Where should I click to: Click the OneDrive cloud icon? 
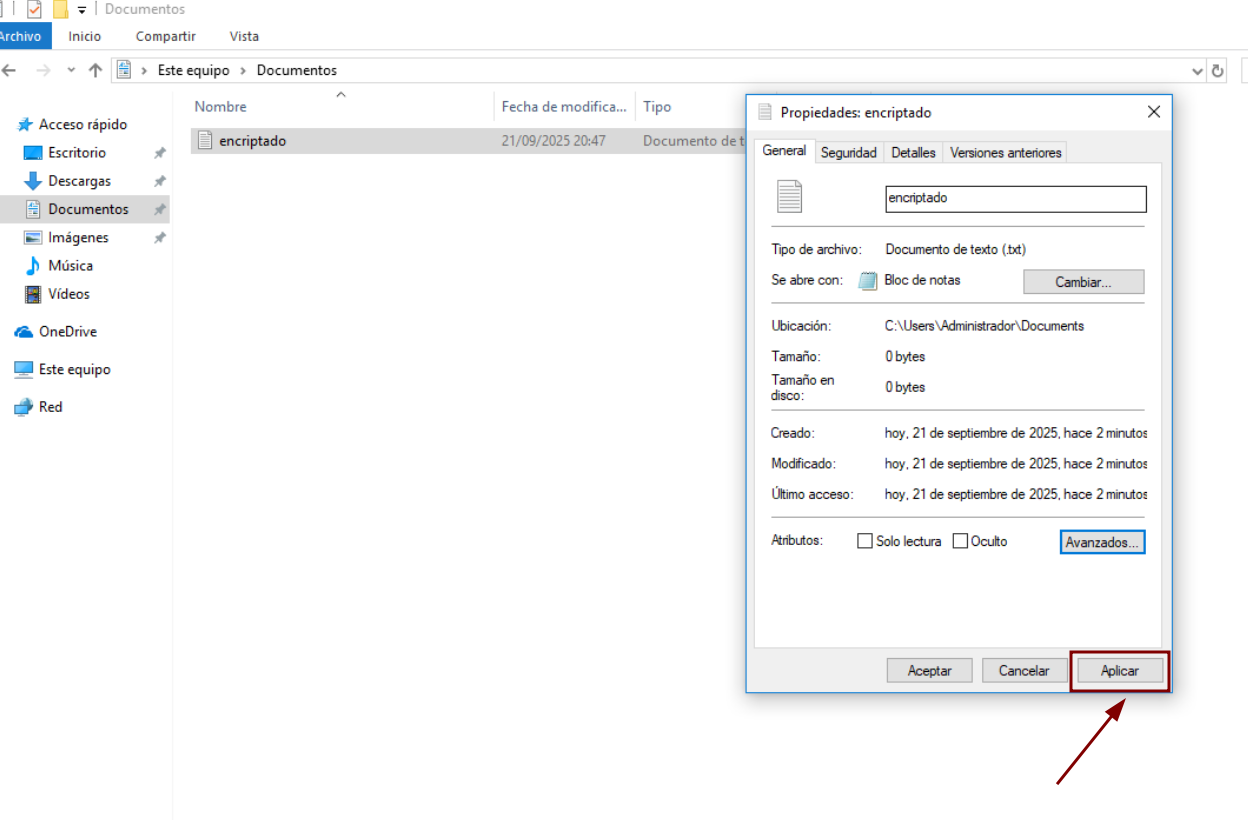24,331
